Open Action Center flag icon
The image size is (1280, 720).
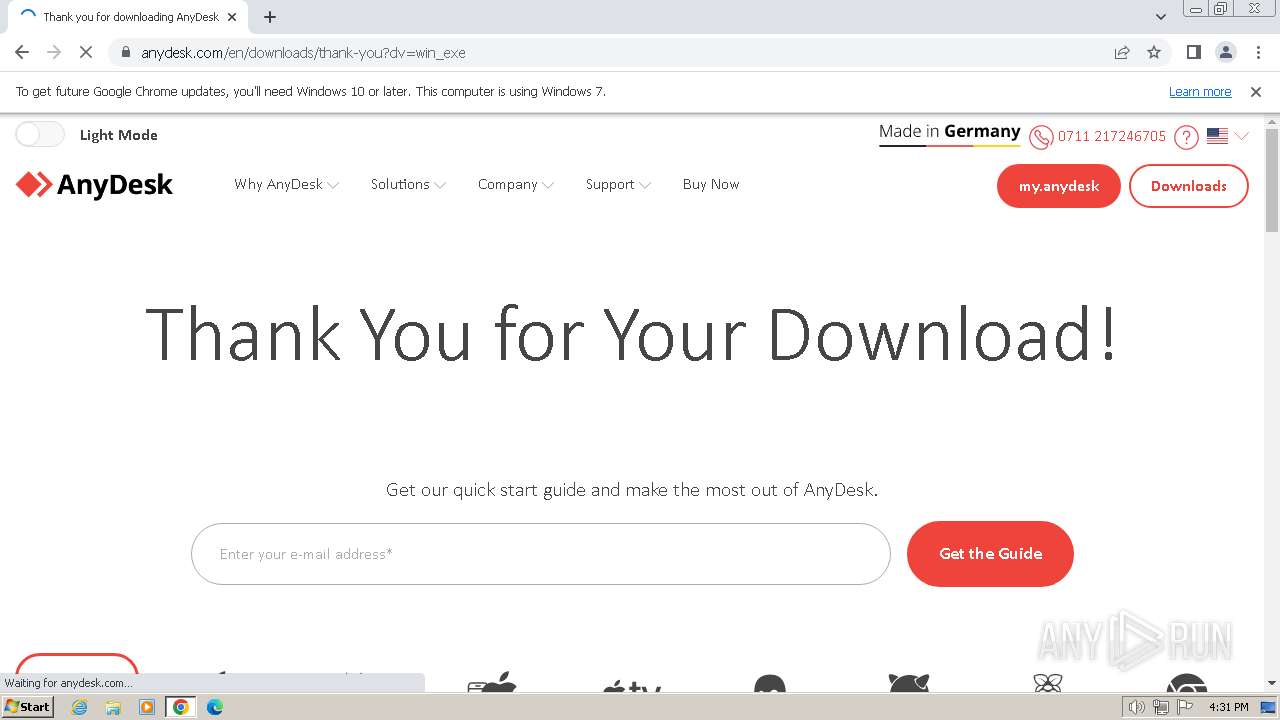(x=1184, y=707)
